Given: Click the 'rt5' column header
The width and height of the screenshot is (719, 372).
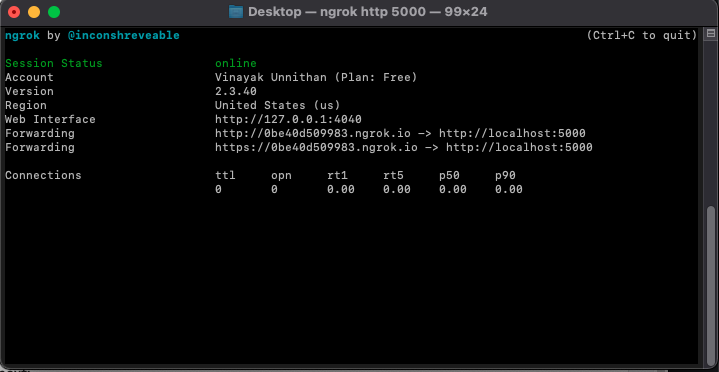Looking at the screenshot, I should [x=393, y=175].
